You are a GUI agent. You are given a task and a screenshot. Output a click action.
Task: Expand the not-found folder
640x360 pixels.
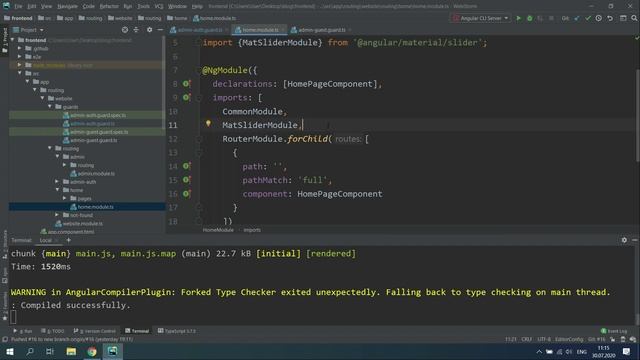coord(57,215)
